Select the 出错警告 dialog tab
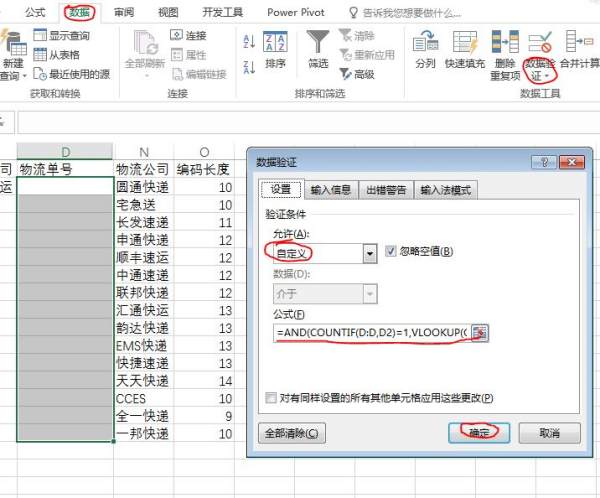This screenshot has height=498, width=600. 386,190
